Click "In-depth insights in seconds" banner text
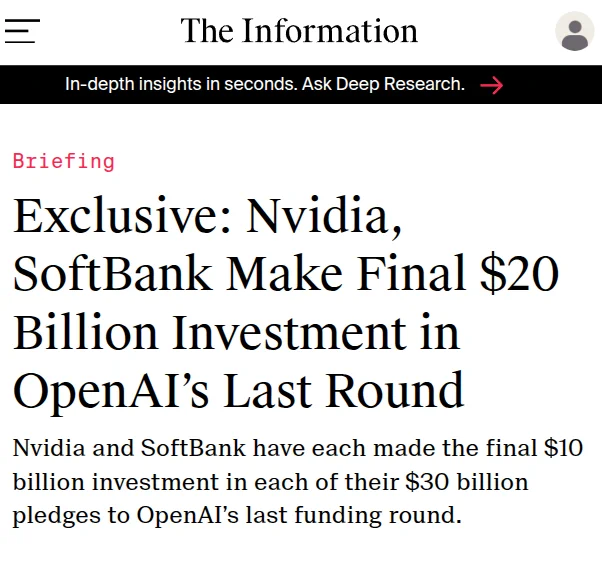This screenshot has width=602, height=567. point(181,84)
